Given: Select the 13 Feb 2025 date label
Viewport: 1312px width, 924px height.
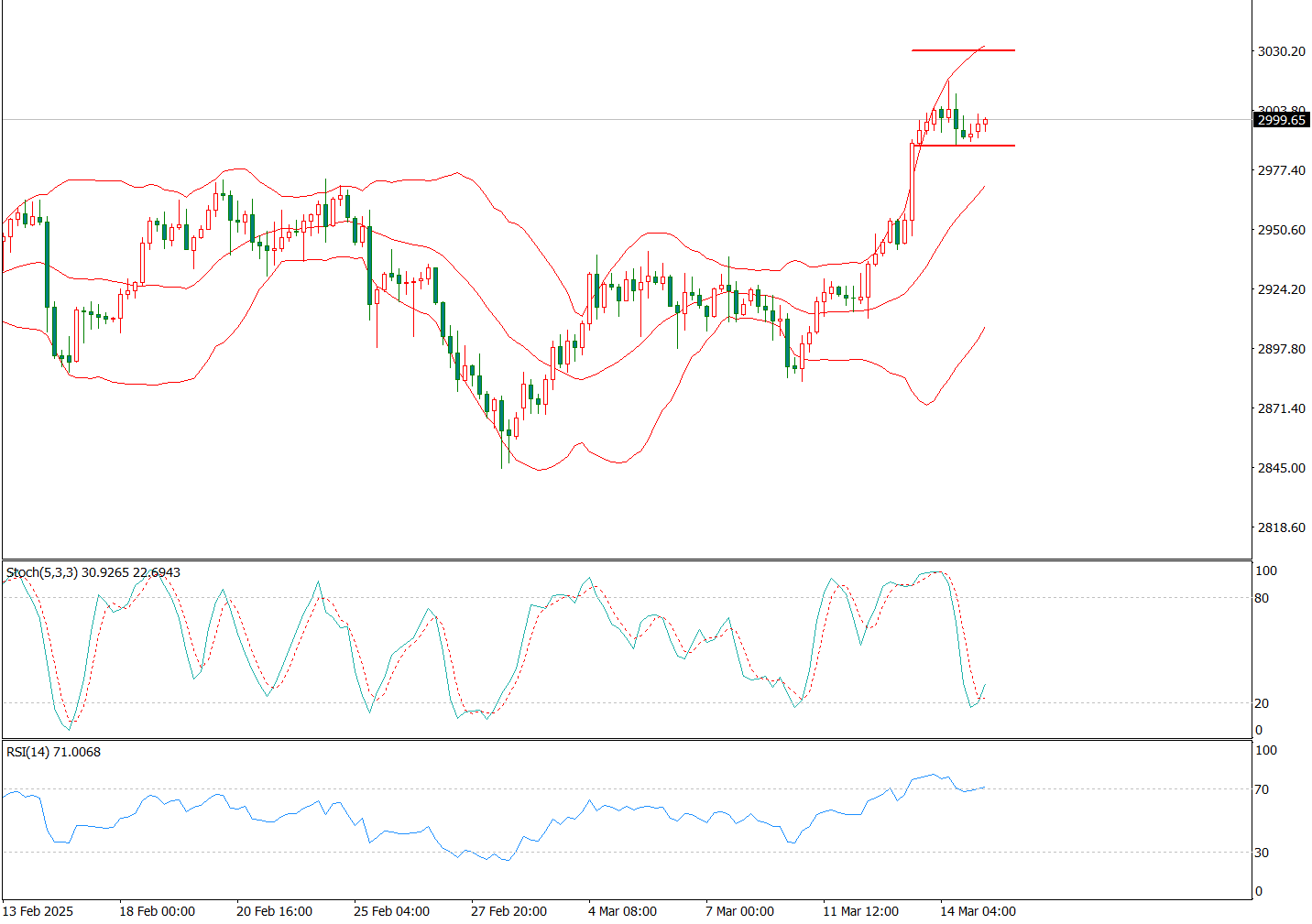Looking at the screenshot, I should coord(38,911).
